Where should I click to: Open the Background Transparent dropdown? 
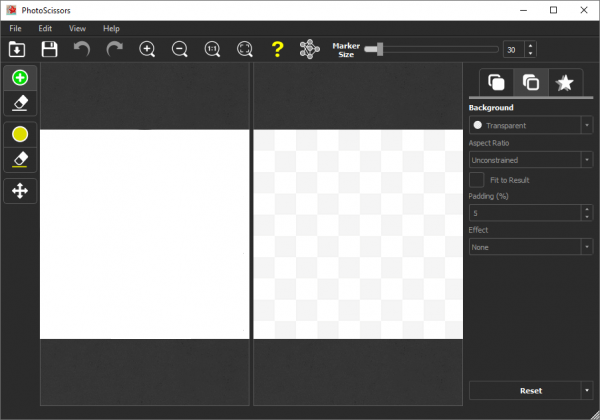(530, 125)
